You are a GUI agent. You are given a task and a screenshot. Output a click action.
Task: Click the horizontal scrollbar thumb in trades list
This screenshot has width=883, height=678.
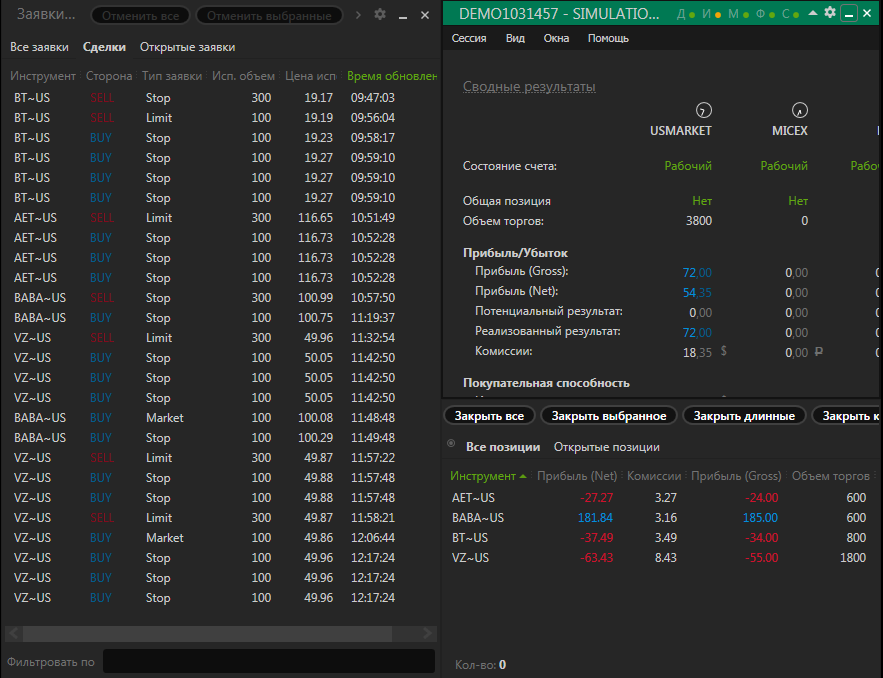point(207,634)
